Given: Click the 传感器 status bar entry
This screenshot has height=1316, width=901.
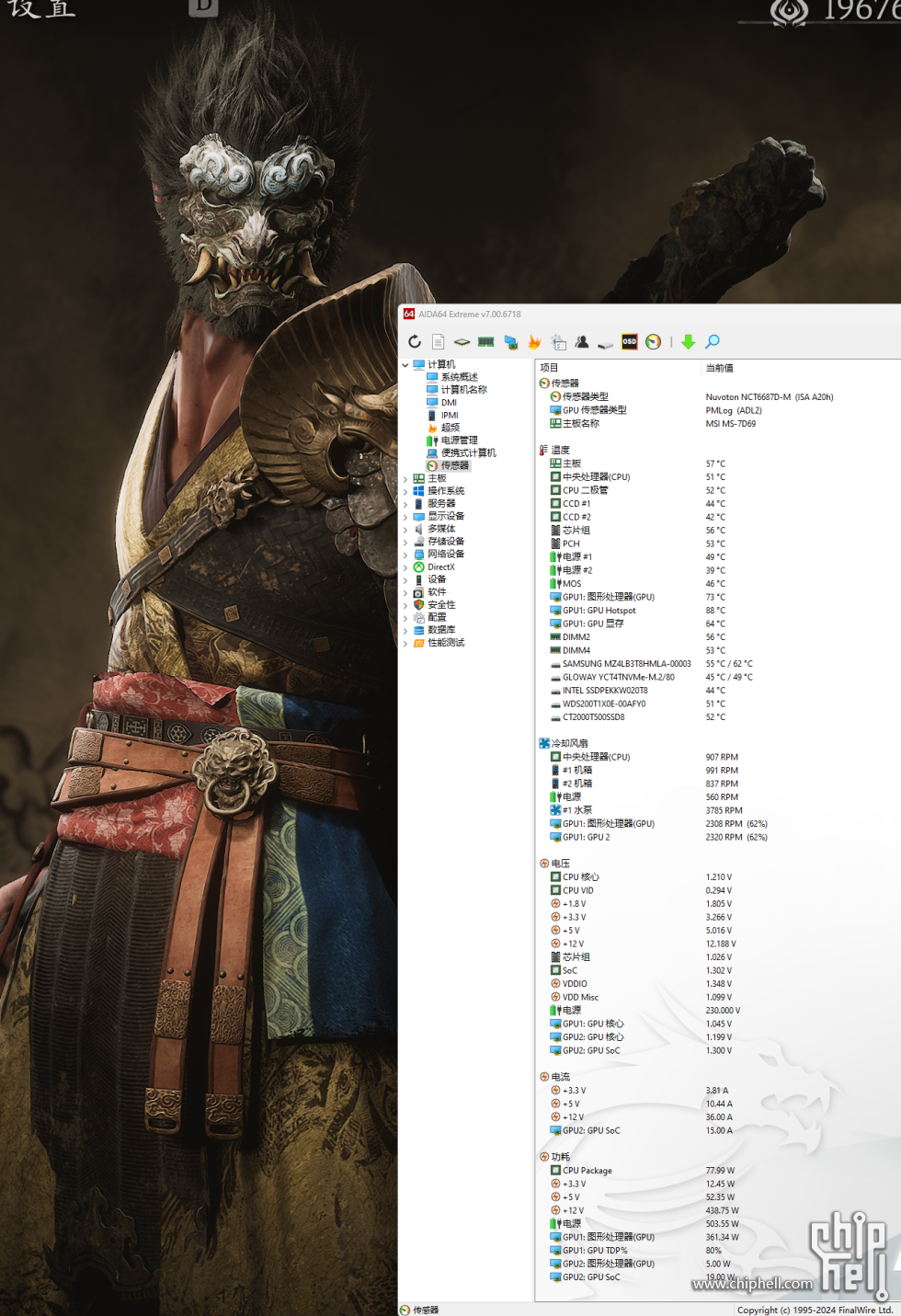Looking at the screenshot, I should click(426, 1310).
